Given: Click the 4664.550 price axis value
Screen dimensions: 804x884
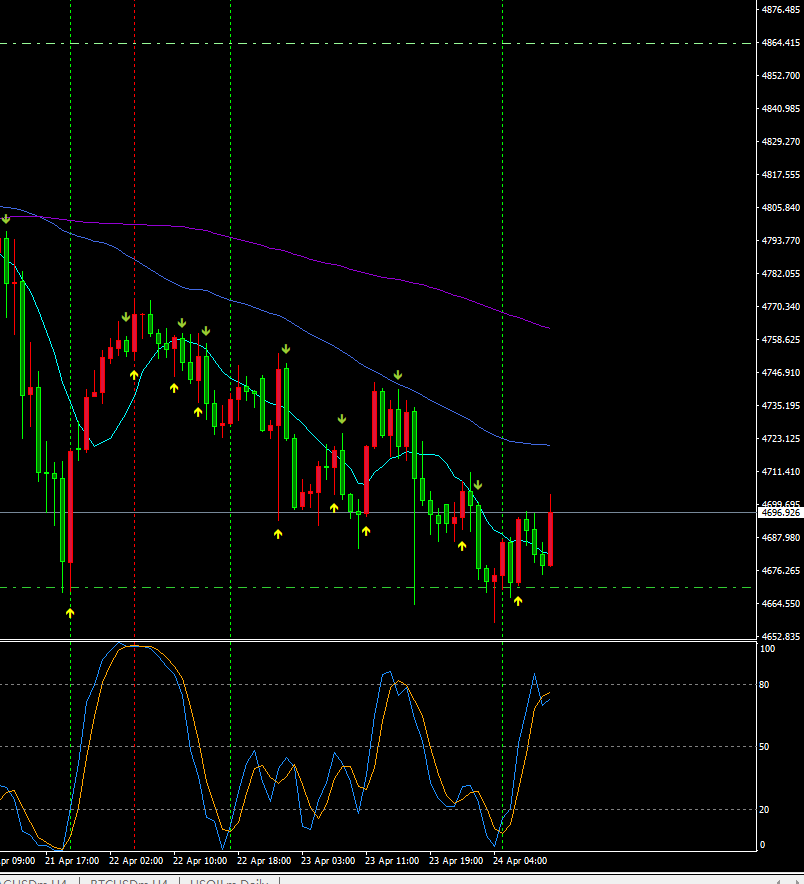Looking at the screenshot, I should click(x=780, y=603).
